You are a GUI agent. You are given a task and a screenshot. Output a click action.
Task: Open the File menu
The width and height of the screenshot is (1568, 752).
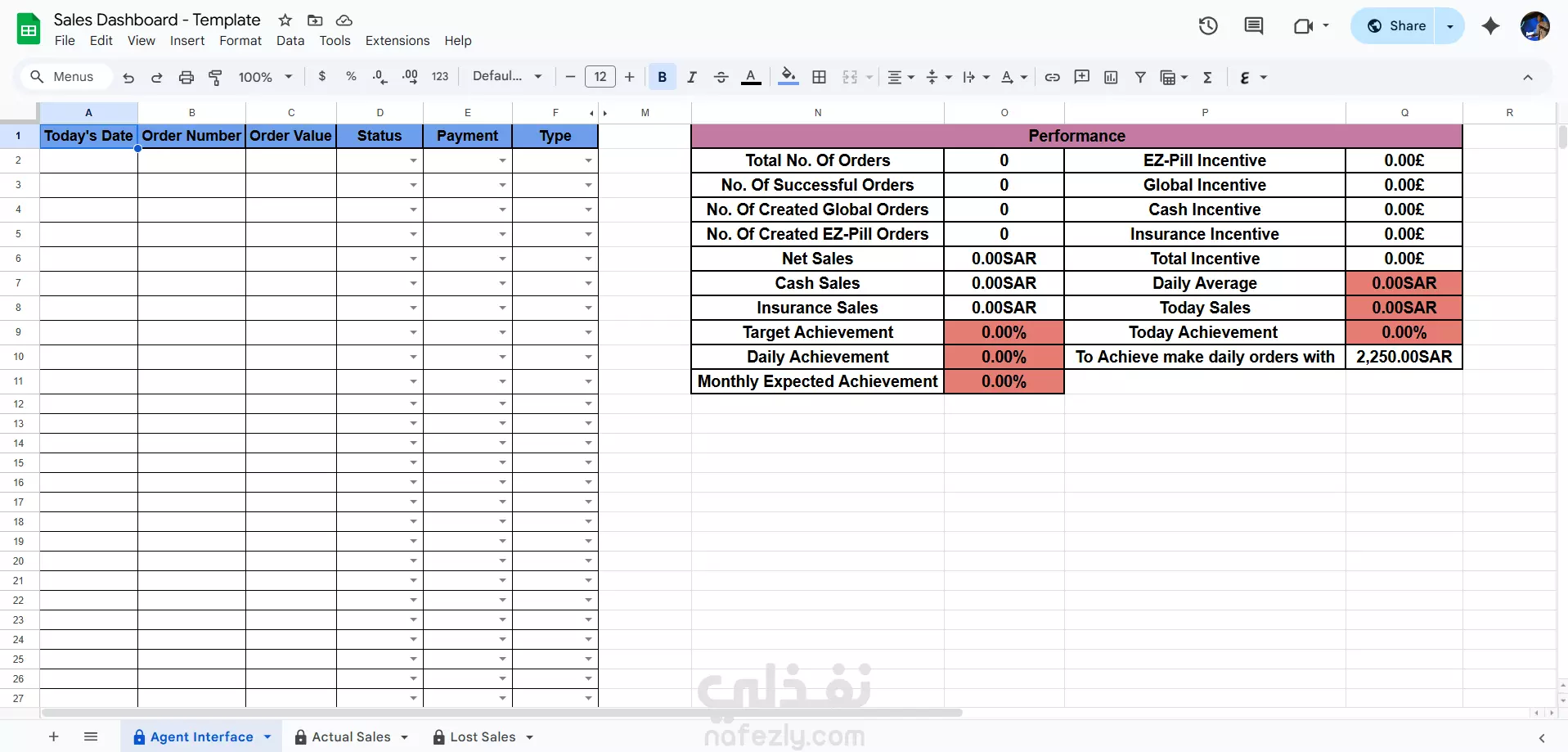coord(65,41)
